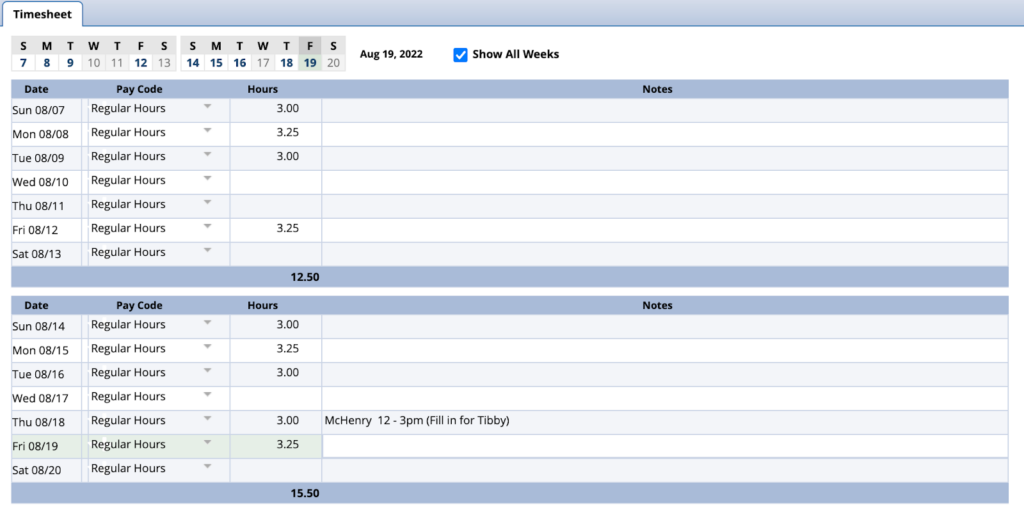Select day 7 in the week calendar
1024x513 pixels.
23,63
